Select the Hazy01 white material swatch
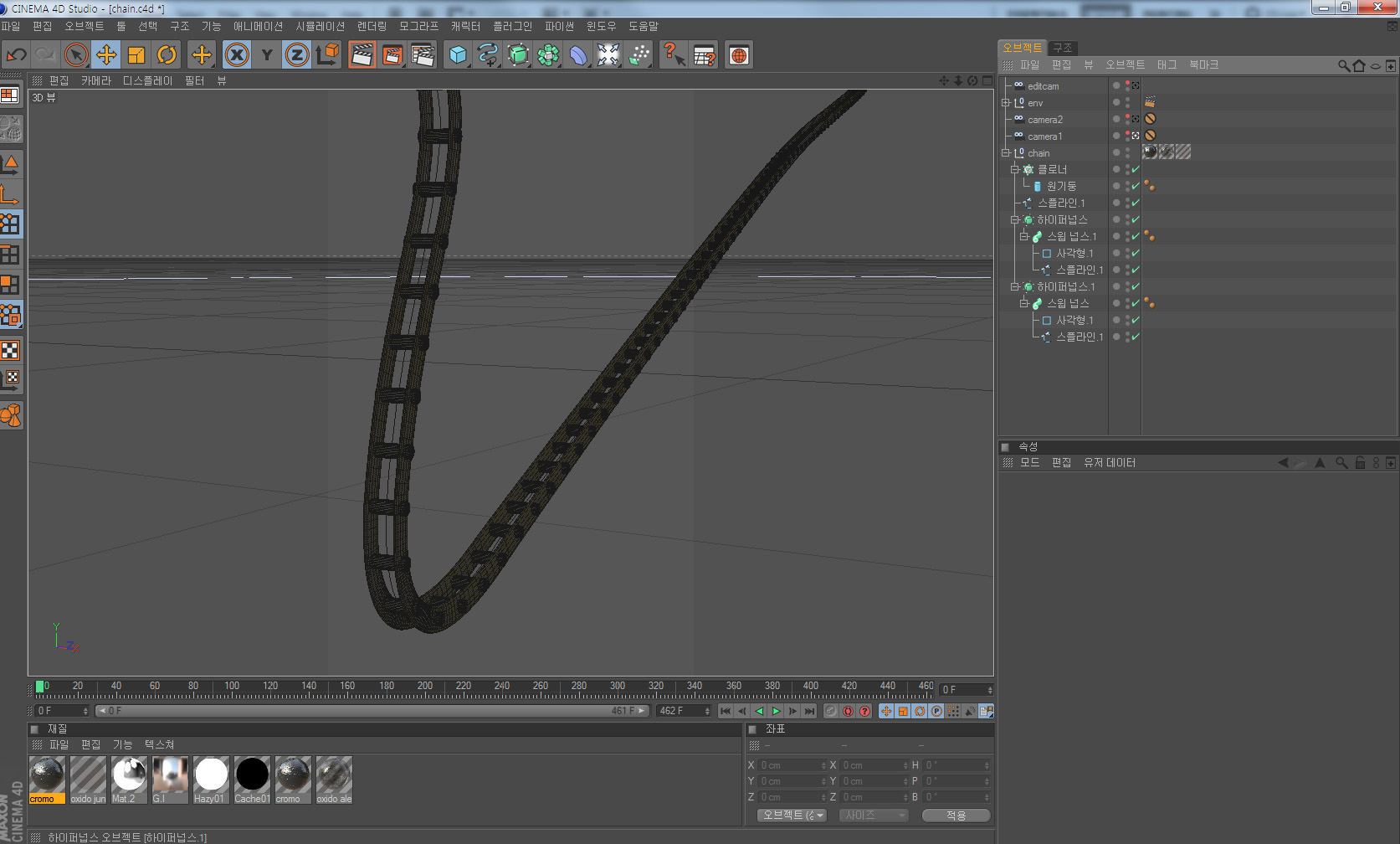Screen dimensions: 1400x844 211,780
